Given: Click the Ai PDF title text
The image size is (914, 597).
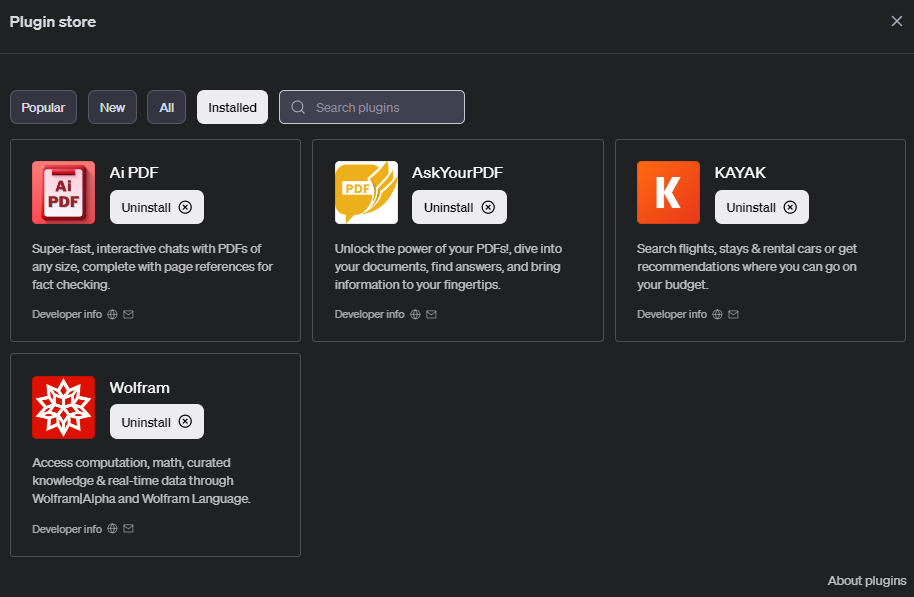Looking at the screenshot, I should (x=134, y=173).
